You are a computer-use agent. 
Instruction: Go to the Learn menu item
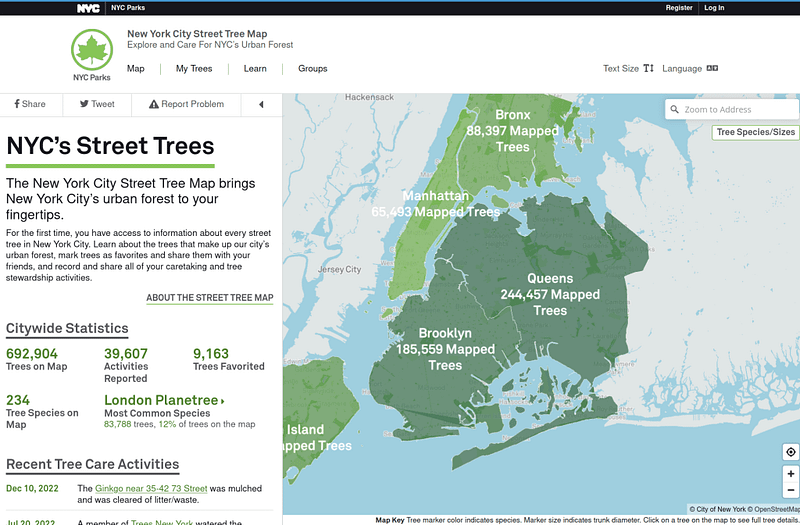255,68
